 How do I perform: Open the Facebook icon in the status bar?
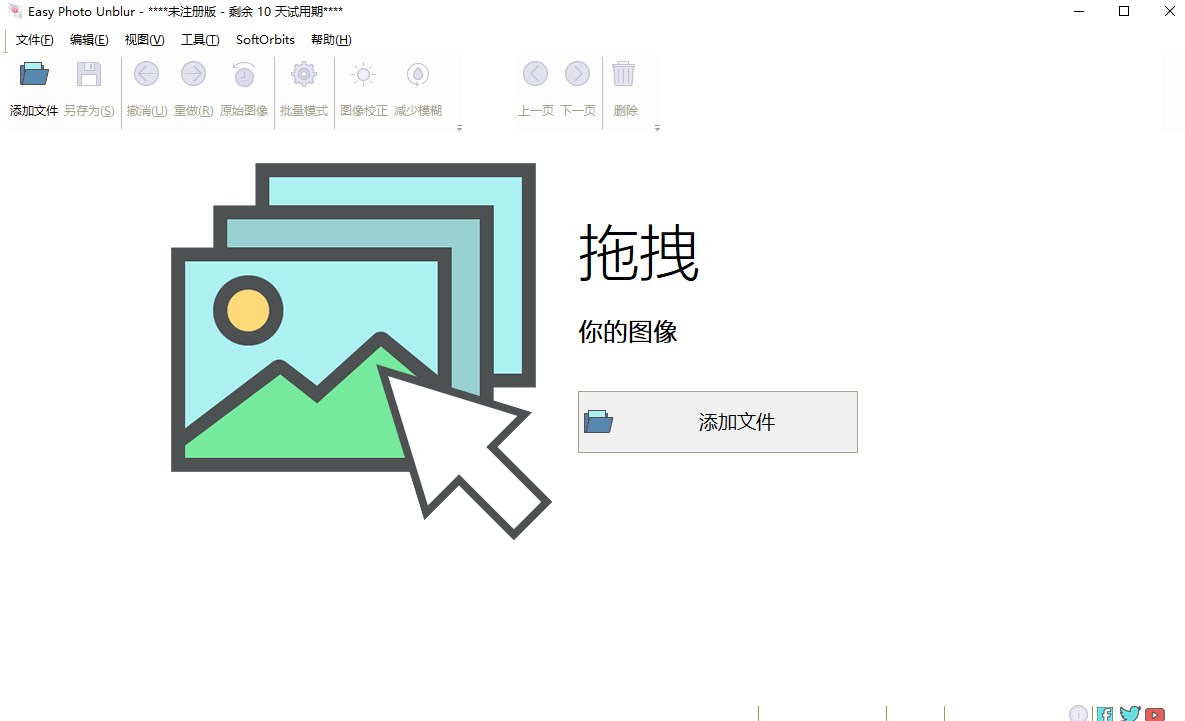1104,713
